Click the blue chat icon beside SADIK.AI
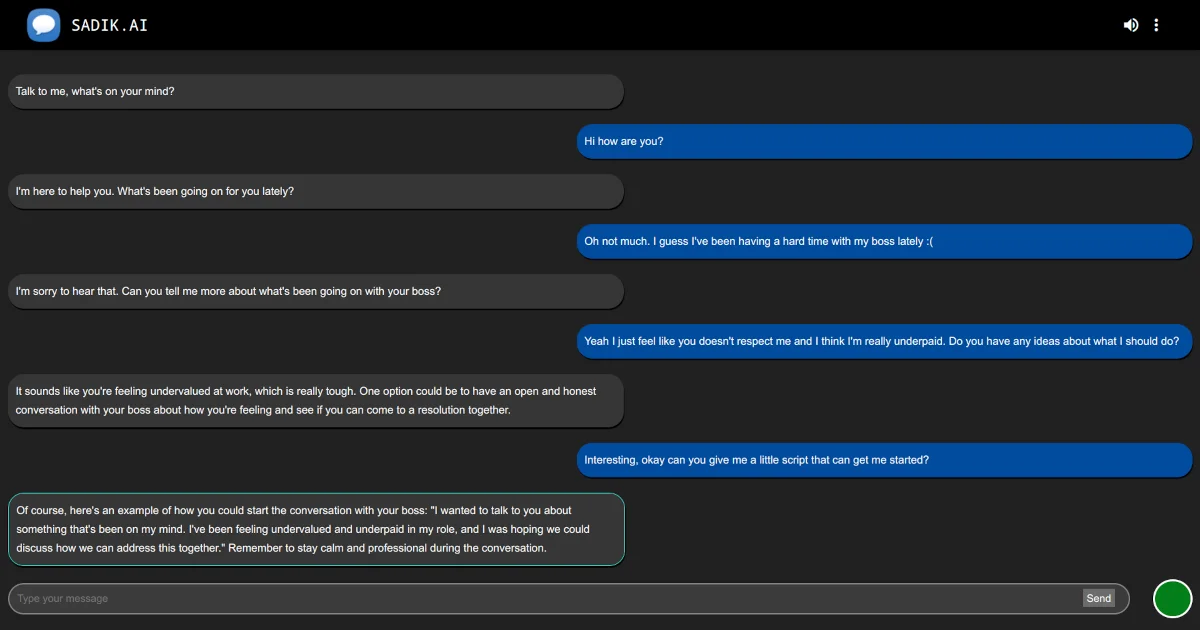This screenshot has width=1200, height=630. [42, 24]
